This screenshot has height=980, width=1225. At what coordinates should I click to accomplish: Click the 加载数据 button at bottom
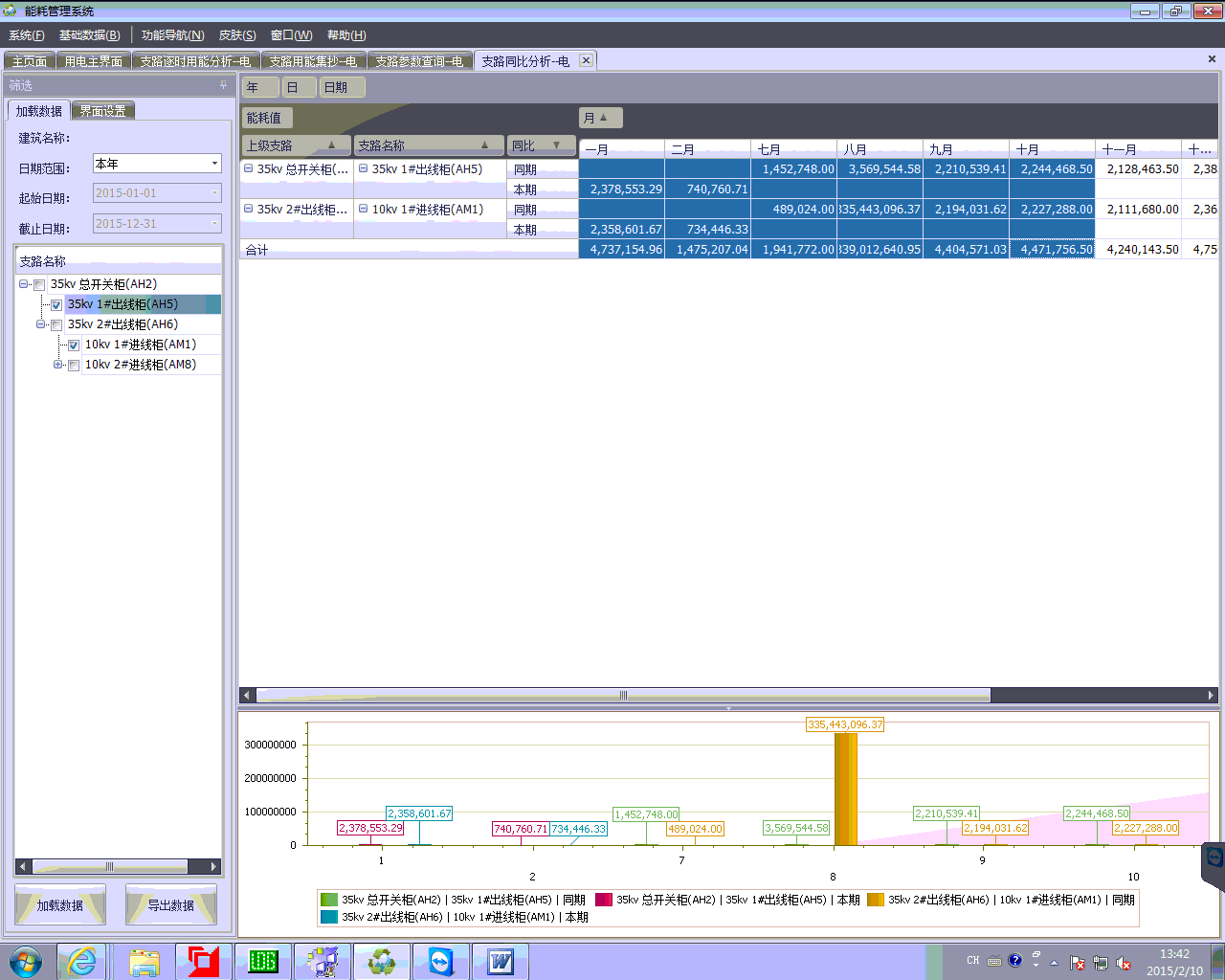click(59, 905)
